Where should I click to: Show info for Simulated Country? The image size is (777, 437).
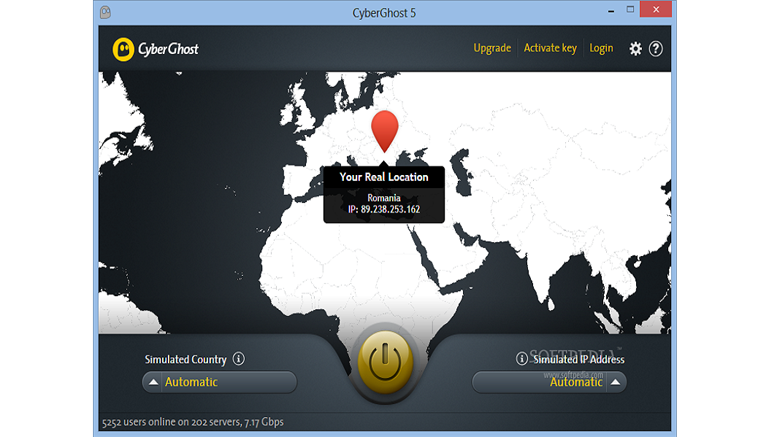(x=238, y=359)
